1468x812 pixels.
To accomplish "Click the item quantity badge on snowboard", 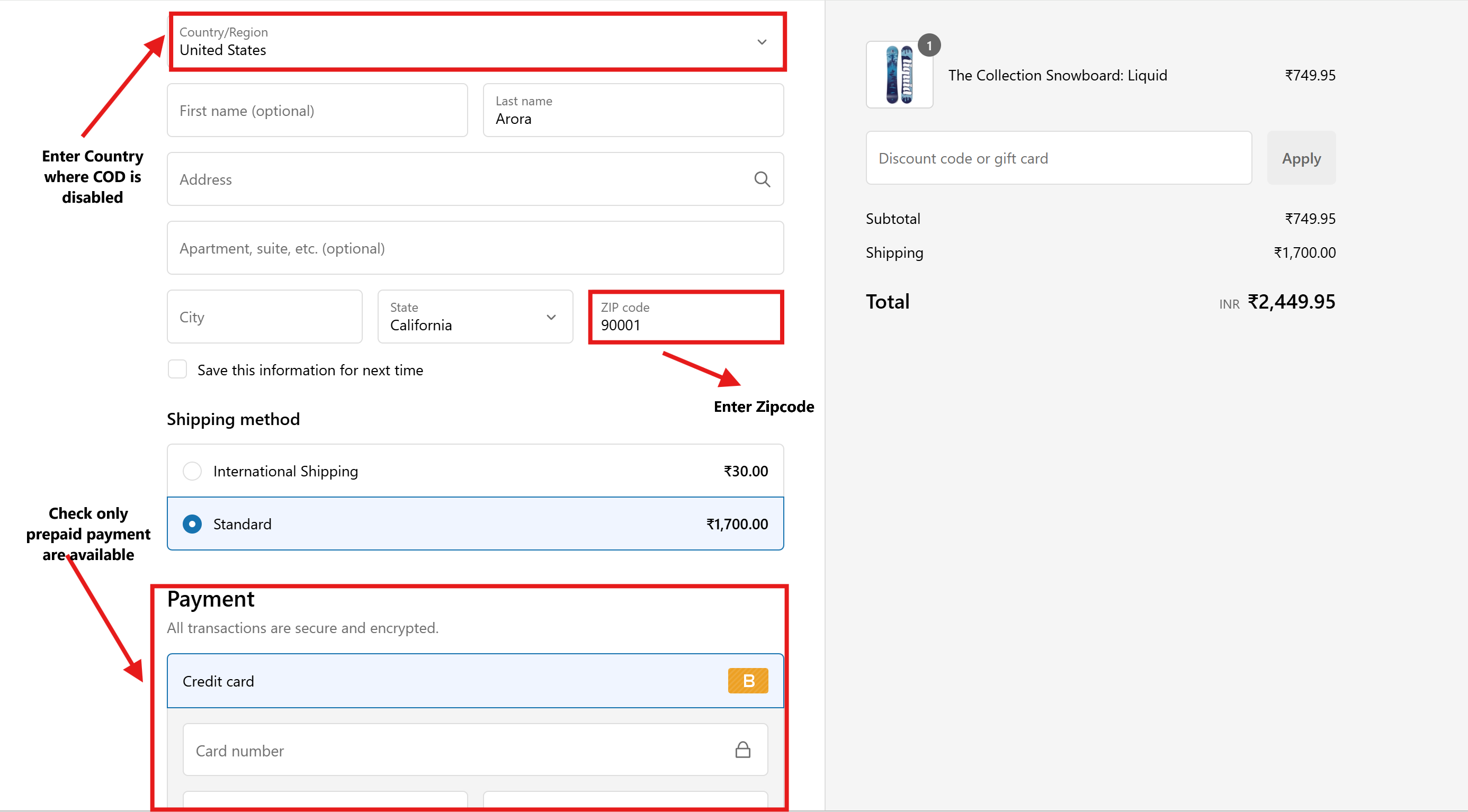I will tap(929, 46).
